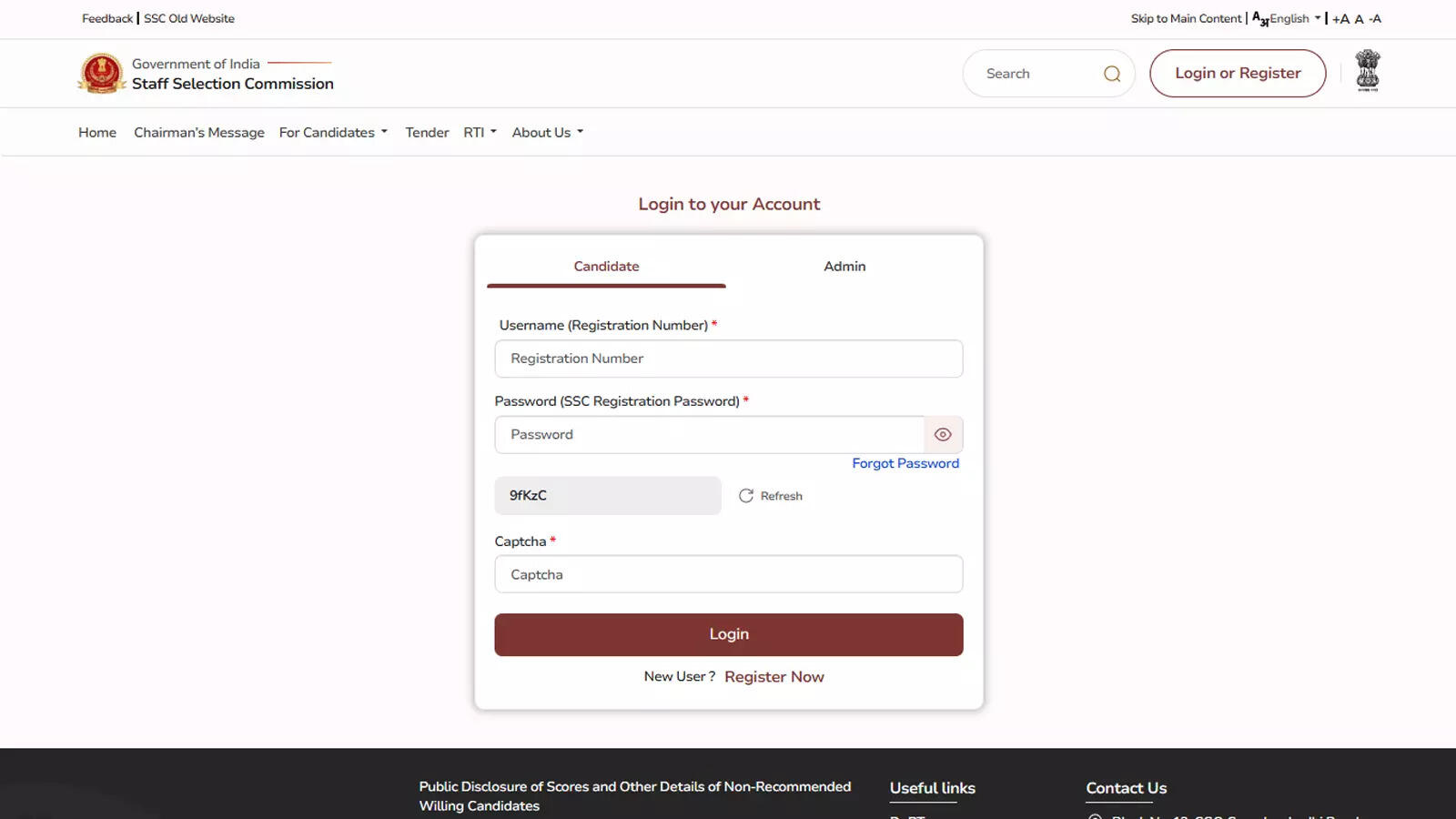Switch to the Candidate tab
Screen dimensions: 1456x819
[x=606, y=266]
